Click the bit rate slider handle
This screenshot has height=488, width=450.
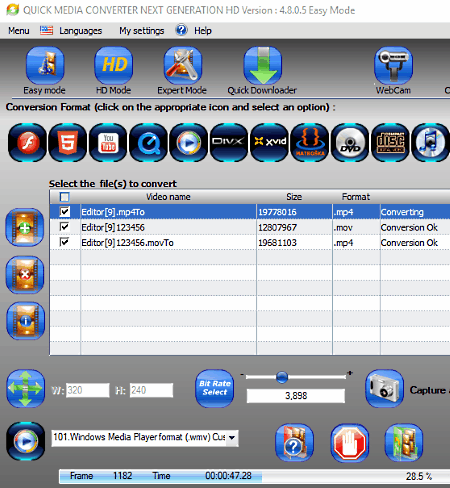click(x=282, y=377)
